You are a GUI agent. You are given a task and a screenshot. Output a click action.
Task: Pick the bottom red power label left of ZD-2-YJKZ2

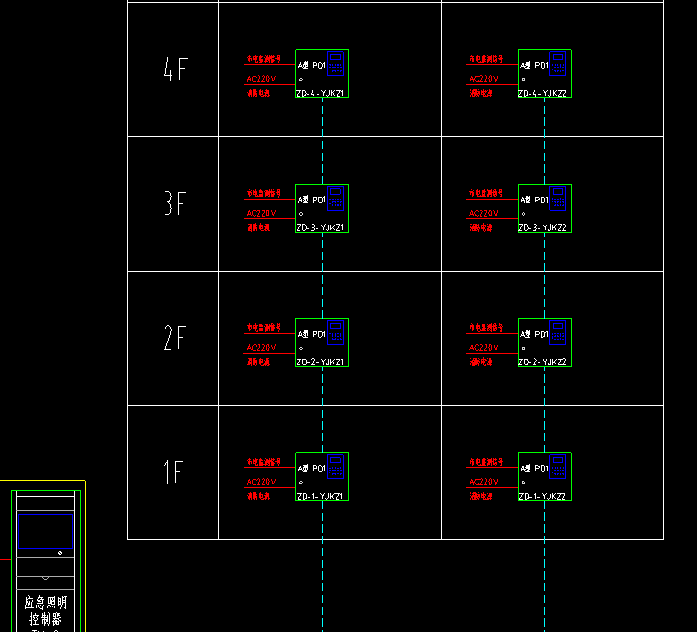[x=481, y=362]
